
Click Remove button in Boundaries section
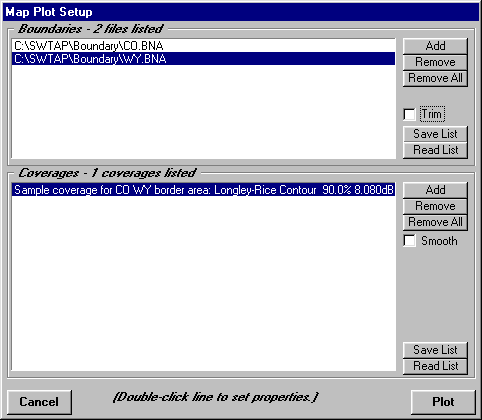pyautogui.click(x=435, y=62)
